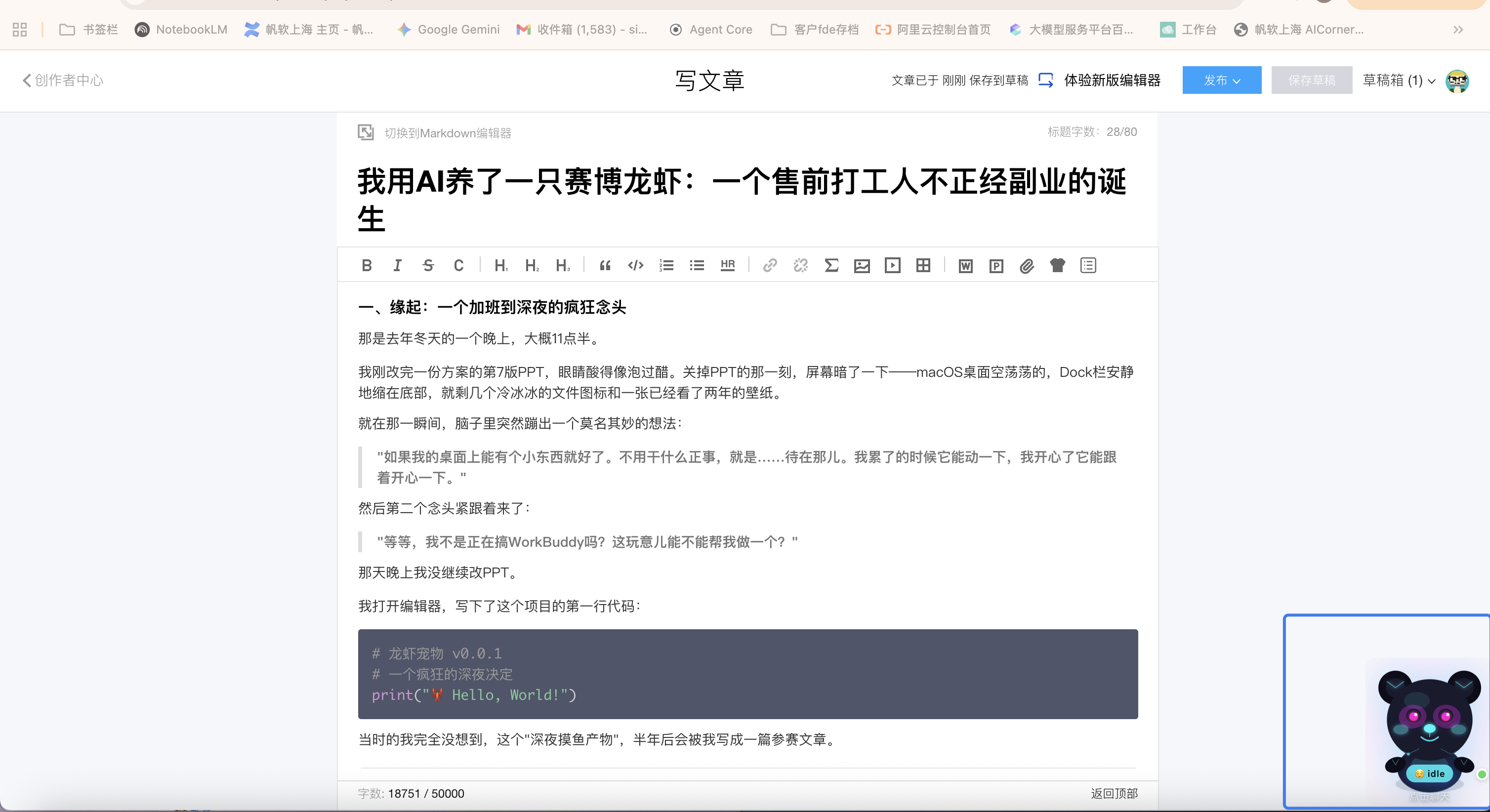The width and height of the screenshot is (1490, 812).
Task: Toggle italic formatting icon
Action: pyautogui.click(x=397, y=265)
